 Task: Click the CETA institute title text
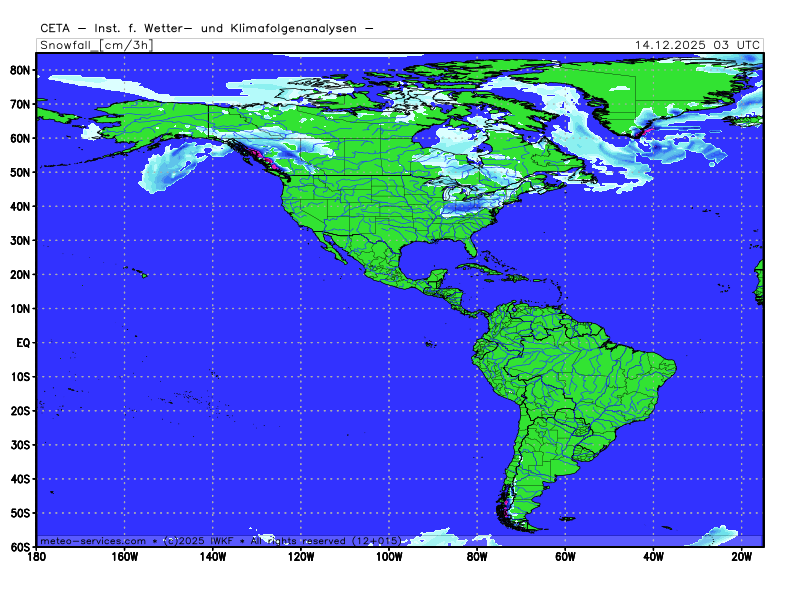(x=207, y=28)
